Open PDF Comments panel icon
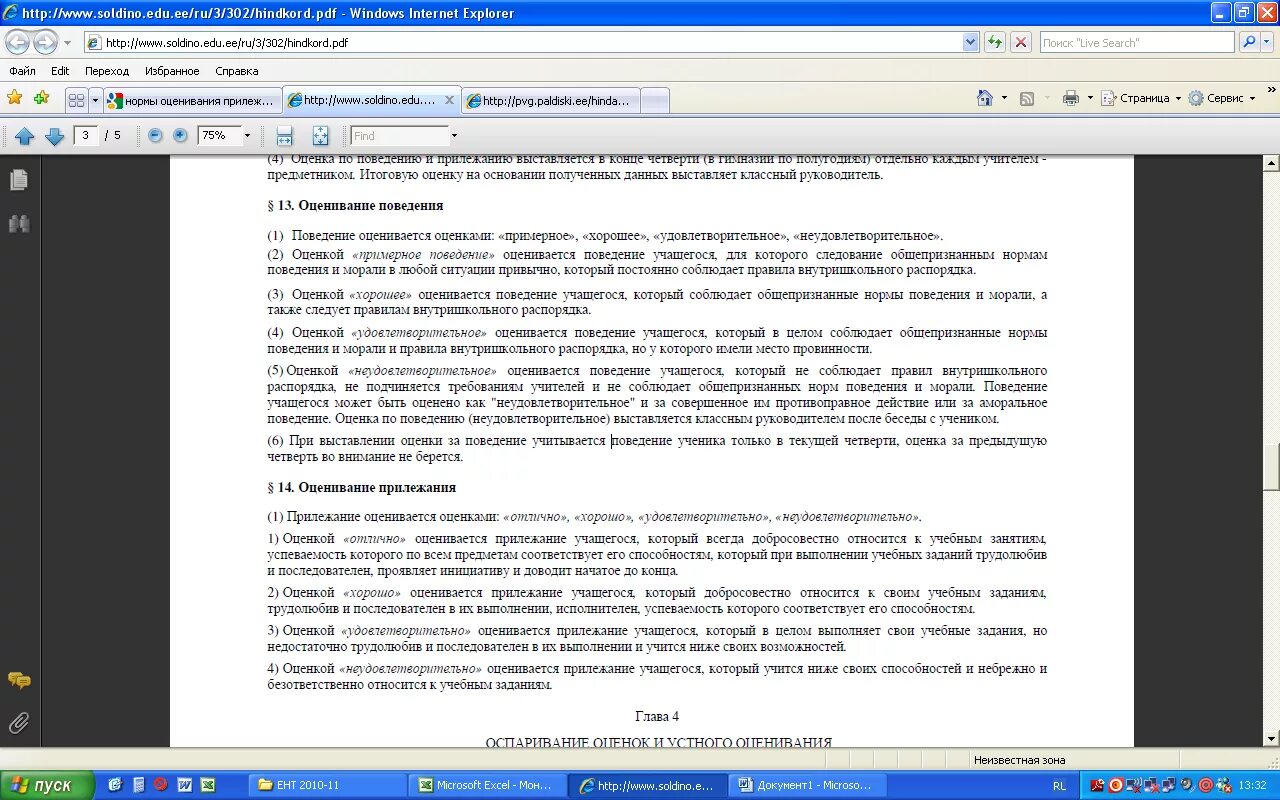 tap(19, 681)
